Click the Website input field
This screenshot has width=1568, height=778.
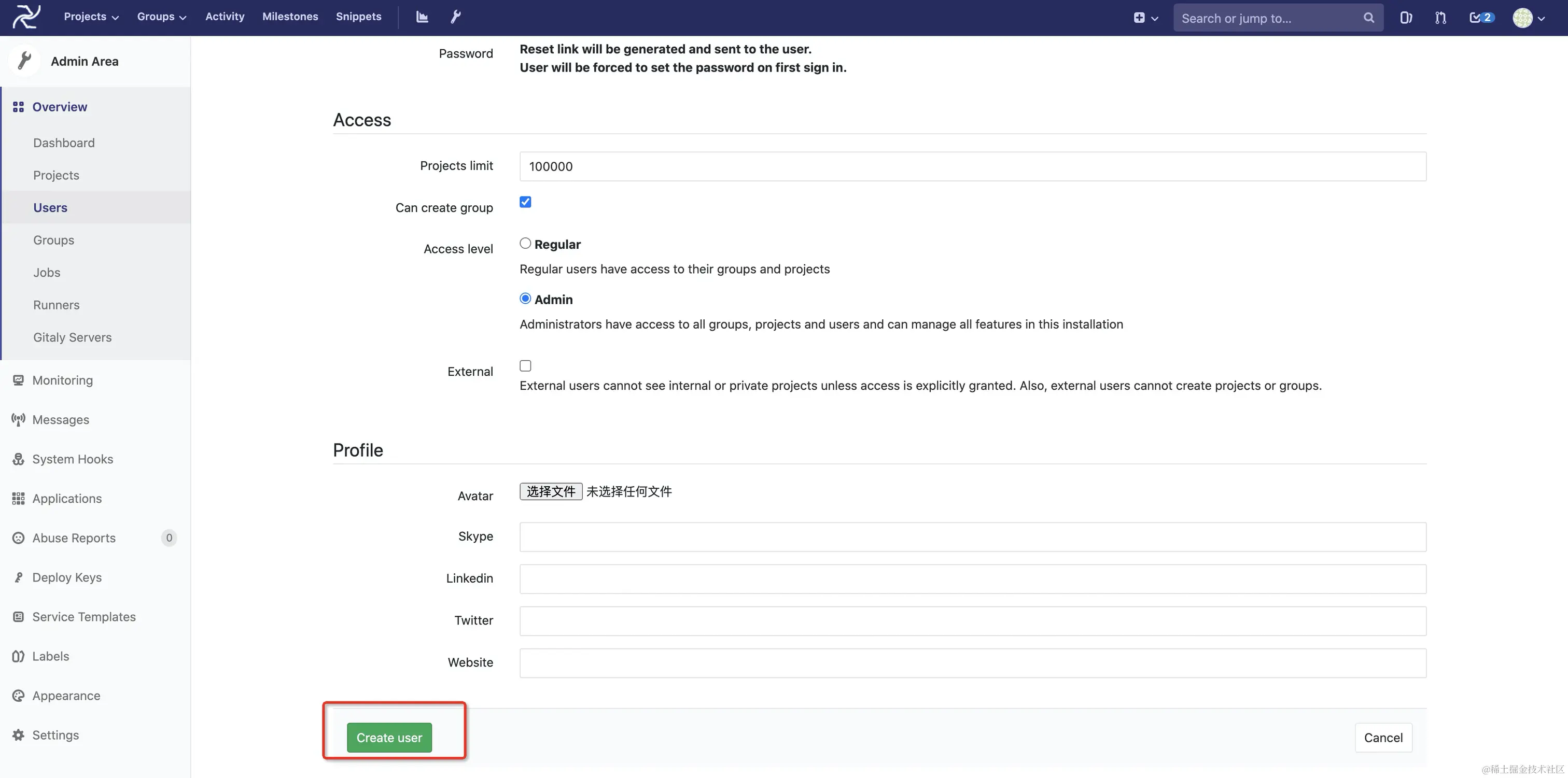(x=973, y=663)
